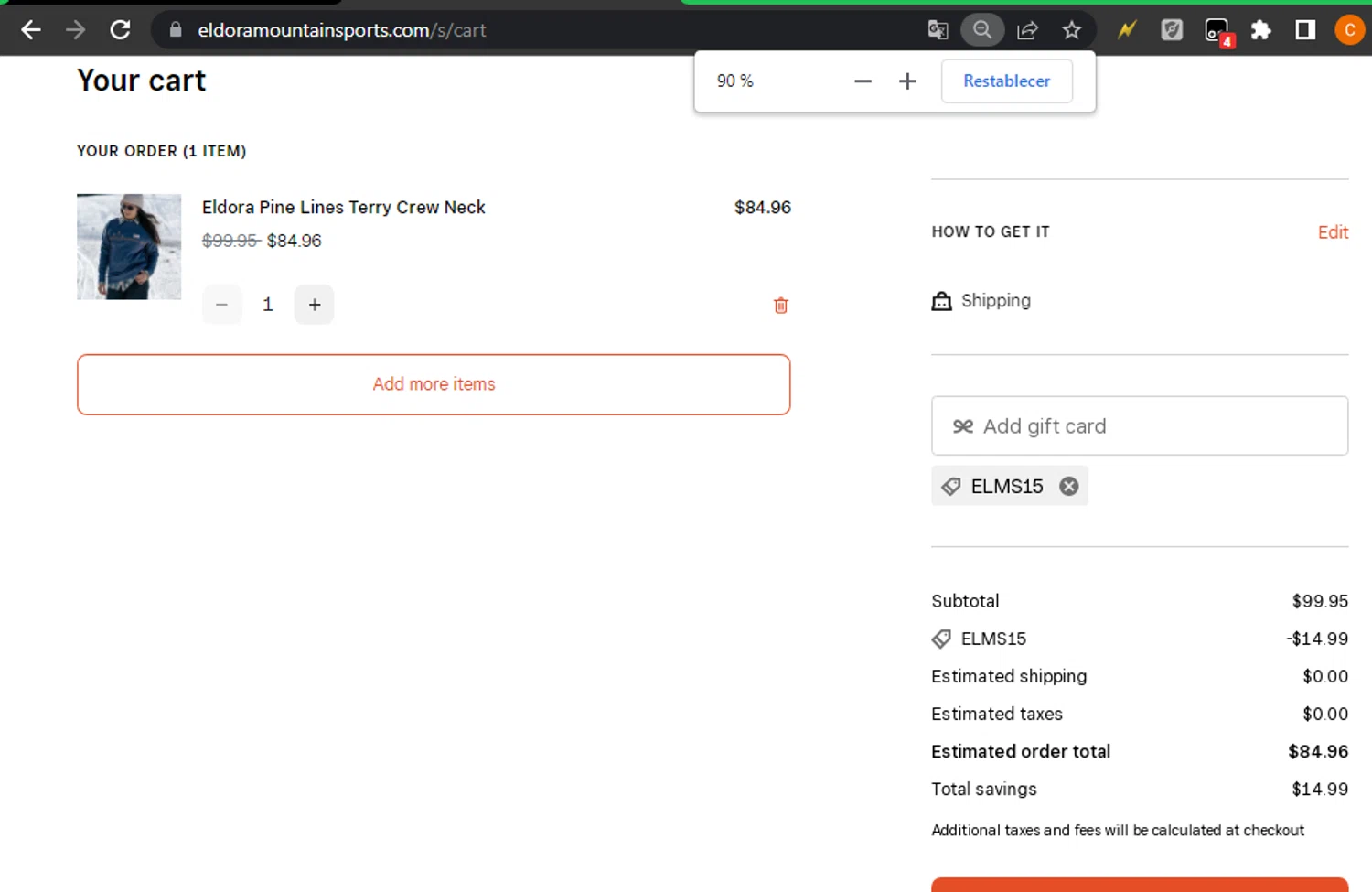This screenshot has width=1372, height=892.
Task: Increase browser zoom level
Action: pos(907,81)
